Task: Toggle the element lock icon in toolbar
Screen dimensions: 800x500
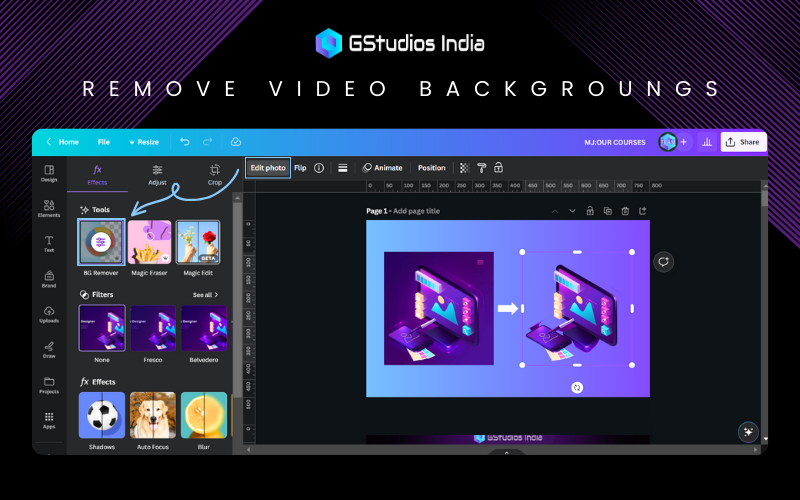Action: coord(498,168)
